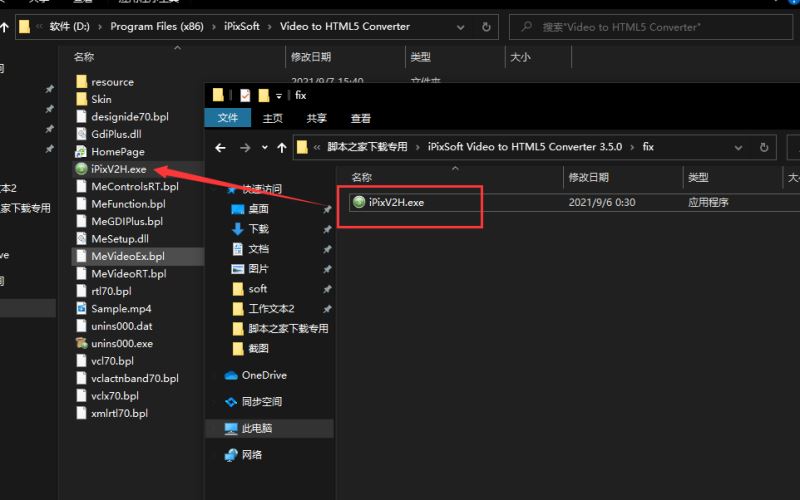Image resolution: width=800 pixels, height=500 pixels.
Task: Select the HomePage shortcut icon
Action: [x=81, y=152]
